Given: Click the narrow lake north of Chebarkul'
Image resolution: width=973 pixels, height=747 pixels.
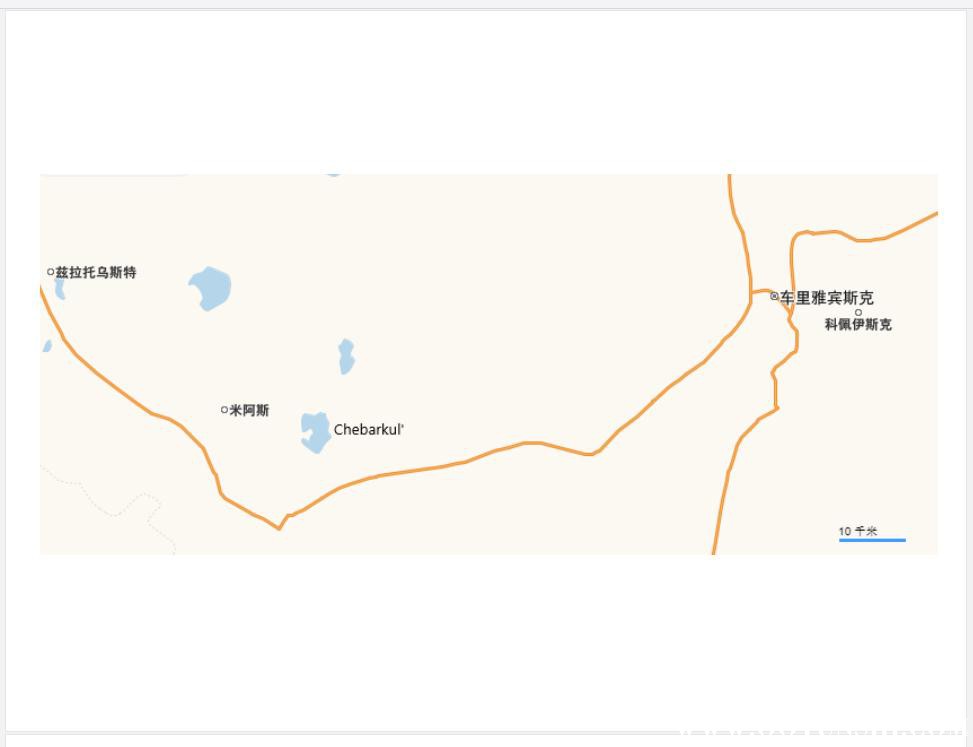Looking at the screenshot, I should (347, 357).
